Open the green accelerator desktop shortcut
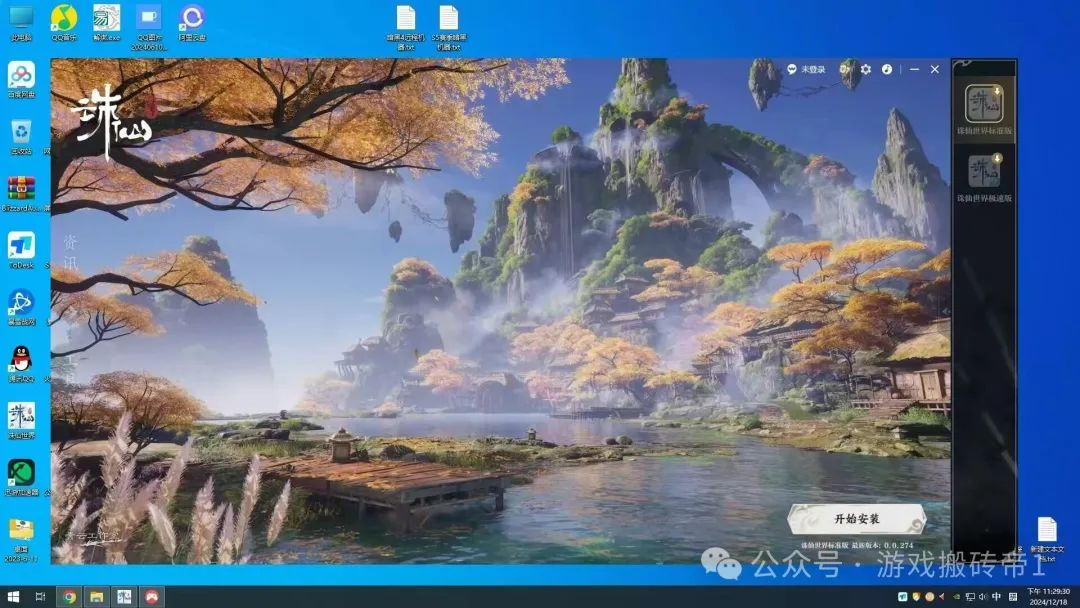 click(x=21, y=479)
